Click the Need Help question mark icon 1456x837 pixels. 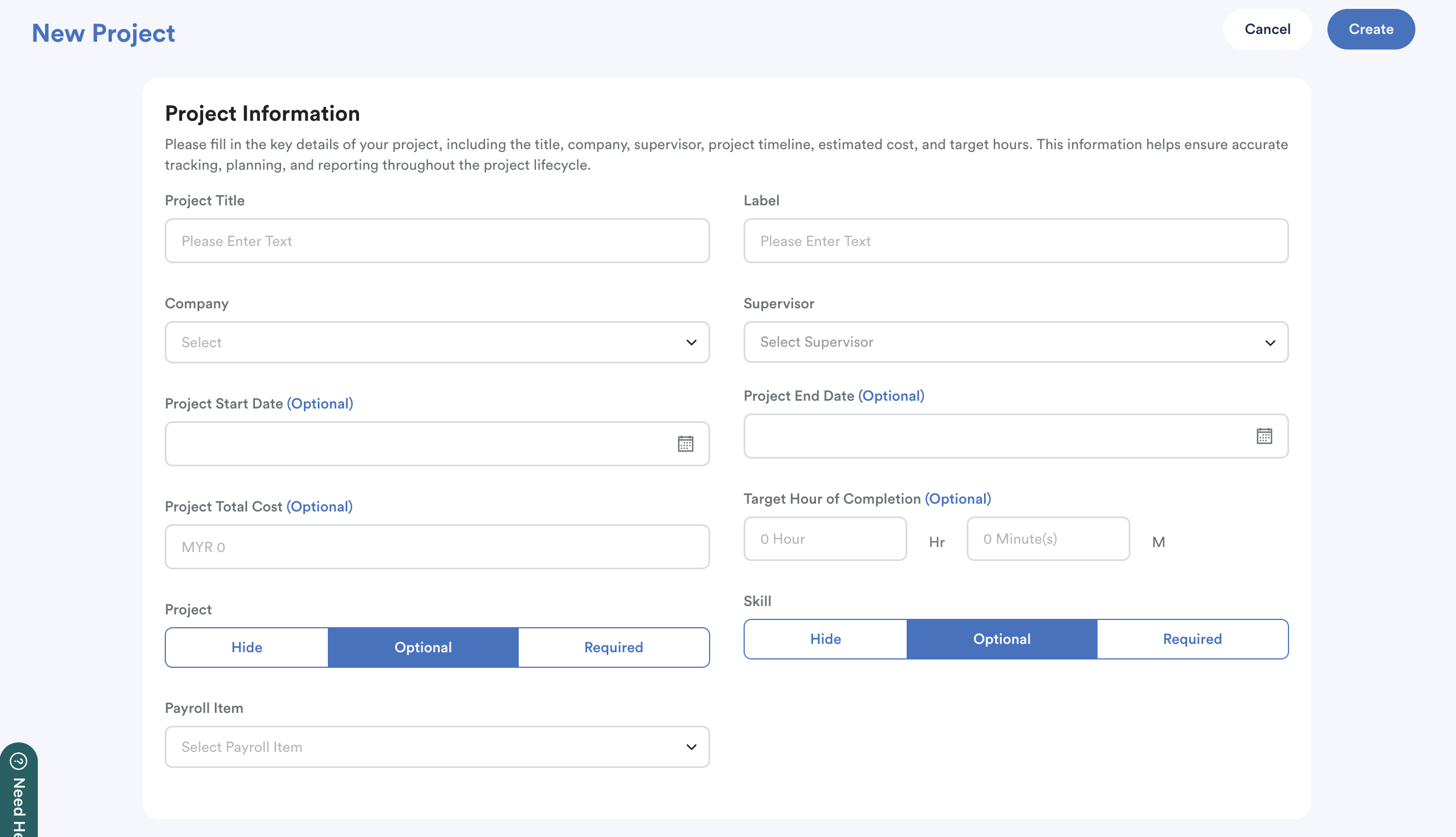18,762
